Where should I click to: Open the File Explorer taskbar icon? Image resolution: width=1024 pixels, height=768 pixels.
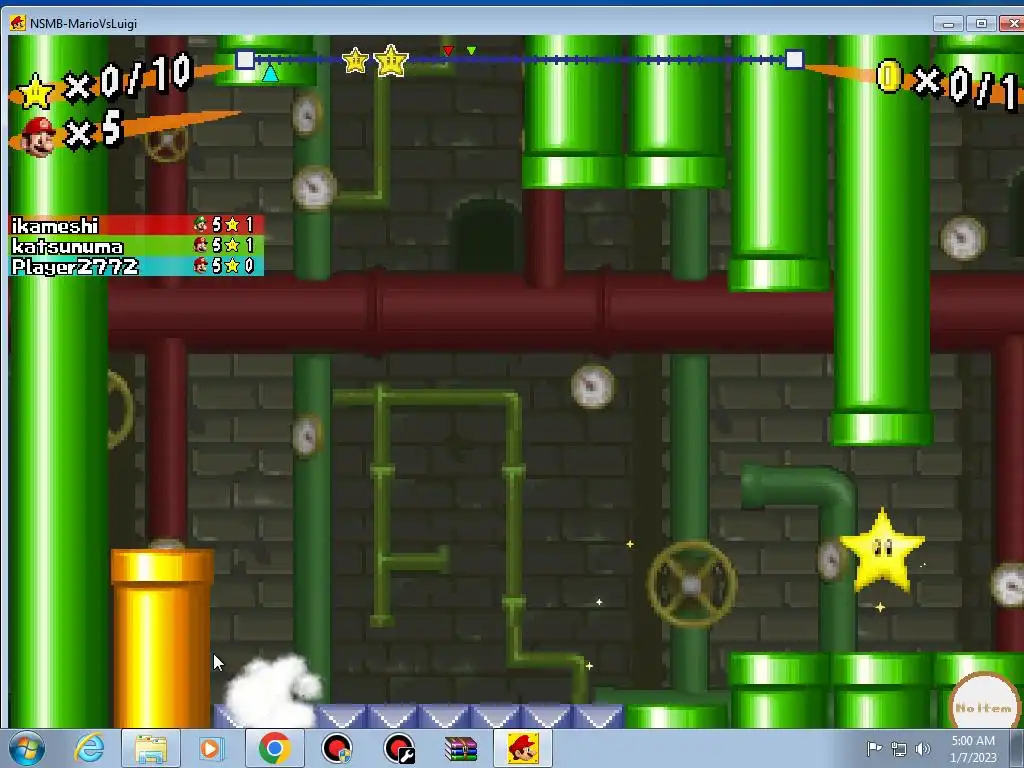tap(151, 749)
